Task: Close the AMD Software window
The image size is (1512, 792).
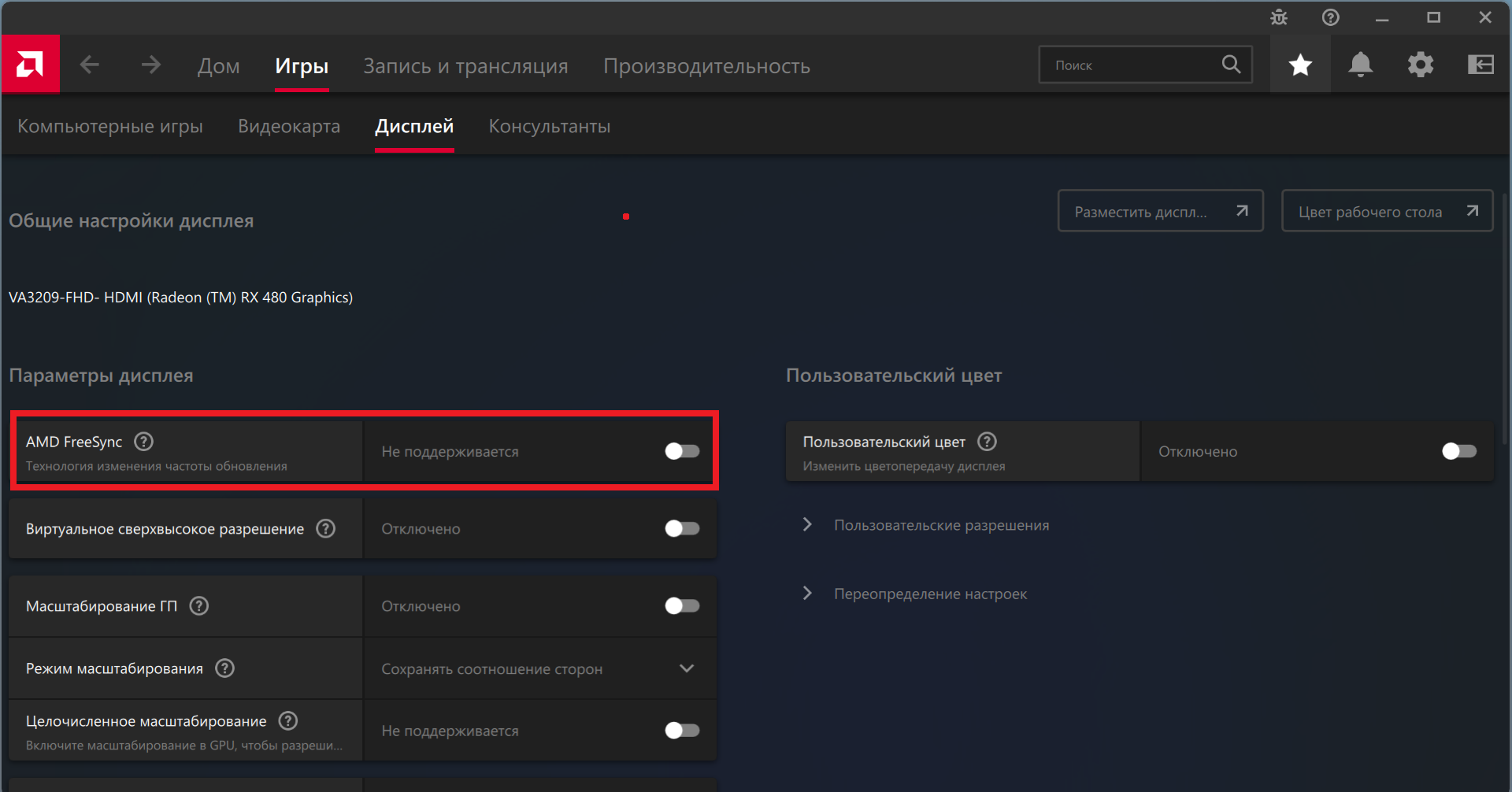Action: coord(1485,17)
